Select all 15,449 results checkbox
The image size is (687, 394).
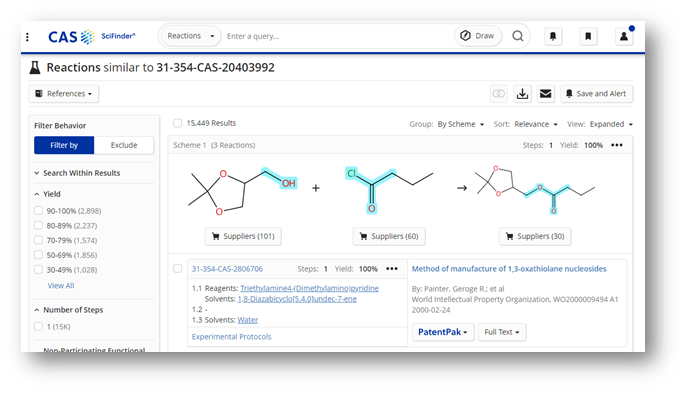point(177,123)
